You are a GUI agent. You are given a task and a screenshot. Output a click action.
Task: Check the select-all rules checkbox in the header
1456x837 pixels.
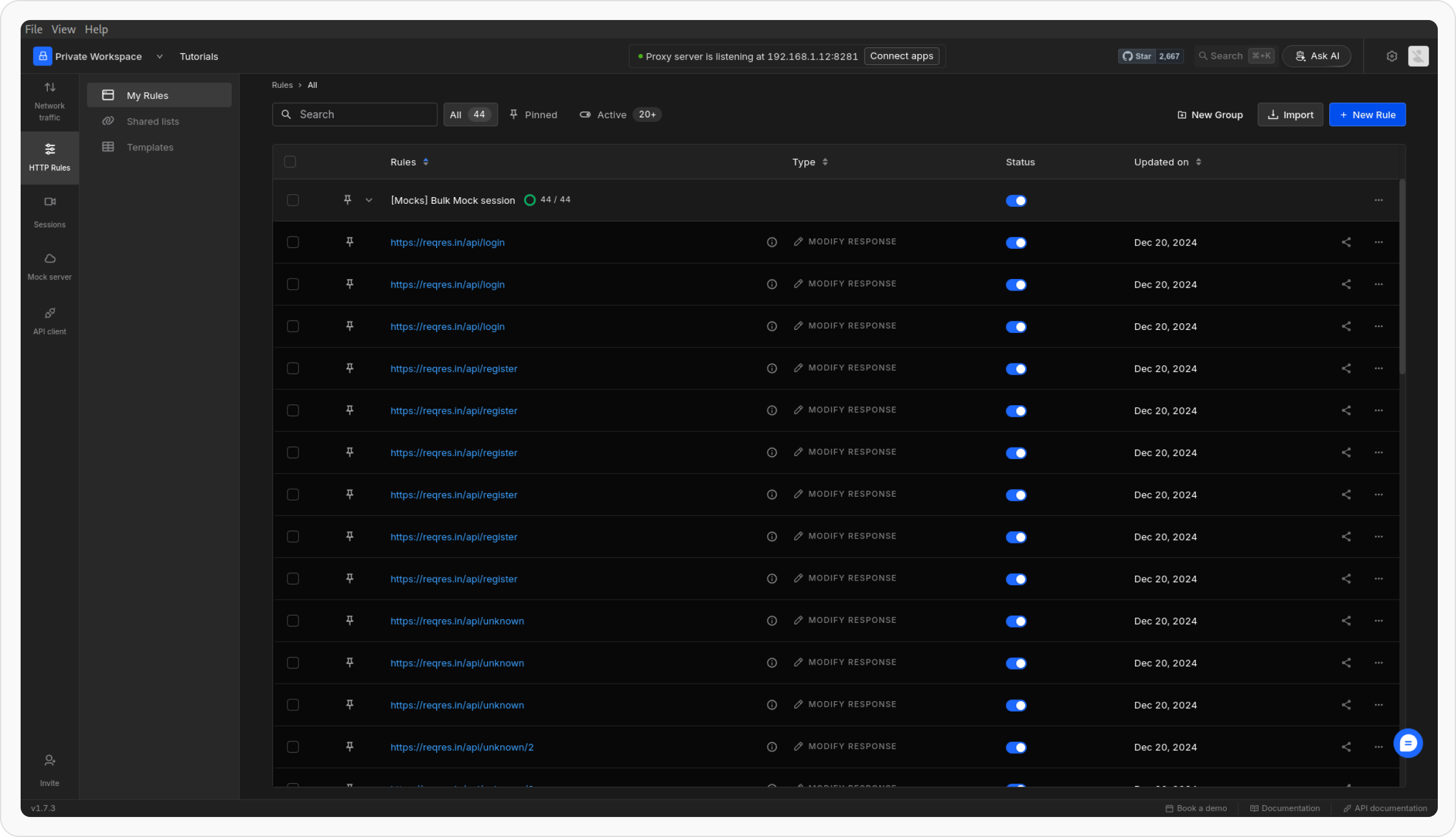290,162
